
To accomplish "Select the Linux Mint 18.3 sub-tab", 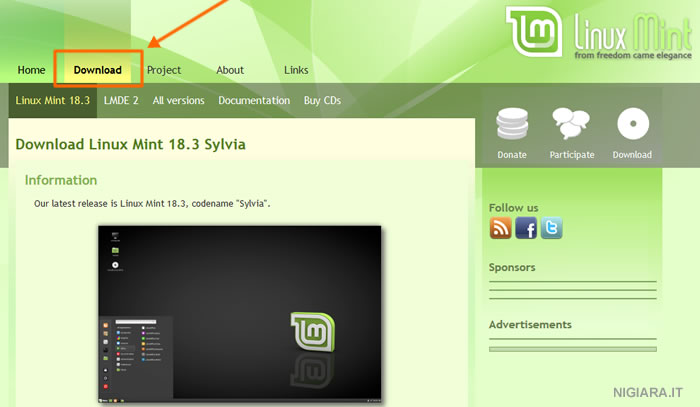I will pyautogui.click(x=52, y=101).
